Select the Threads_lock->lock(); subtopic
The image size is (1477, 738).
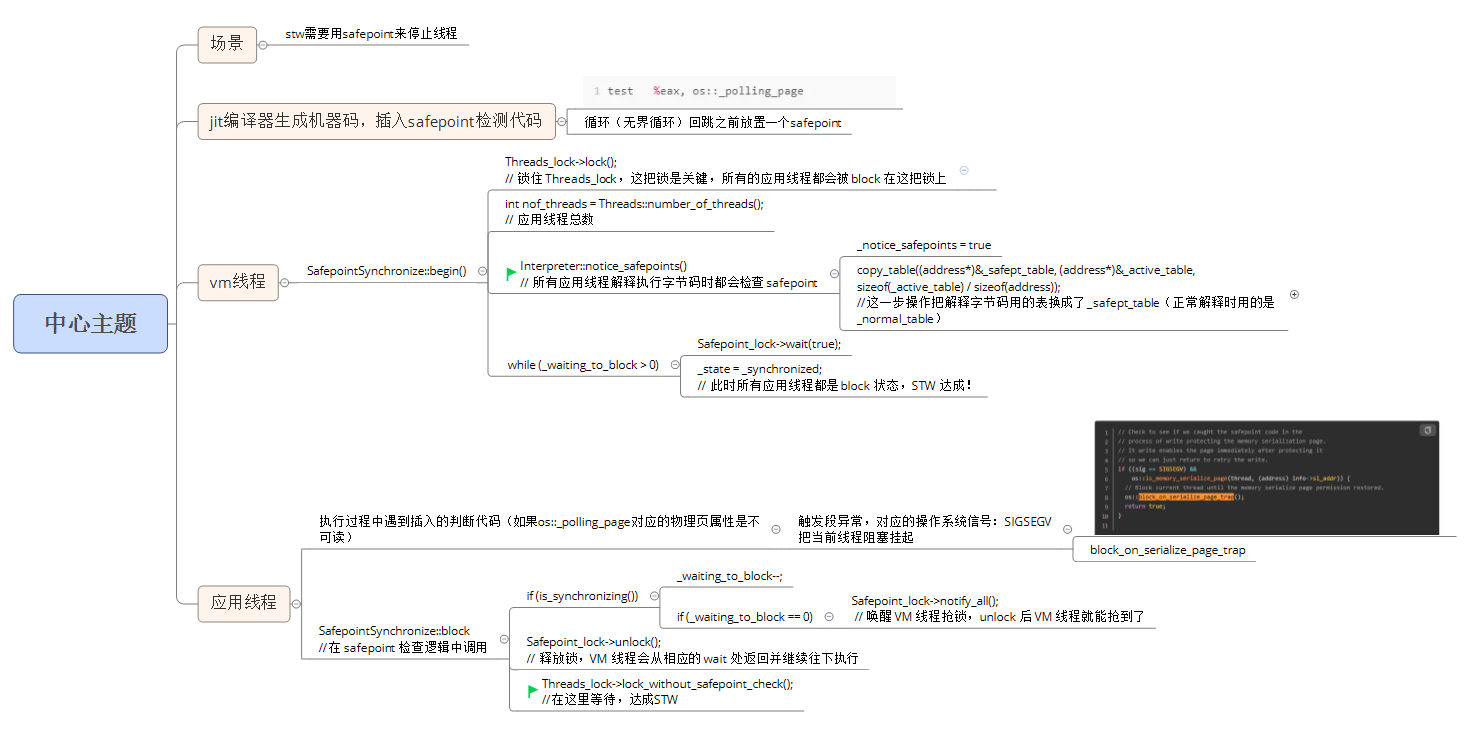click(x=725, y=170)
